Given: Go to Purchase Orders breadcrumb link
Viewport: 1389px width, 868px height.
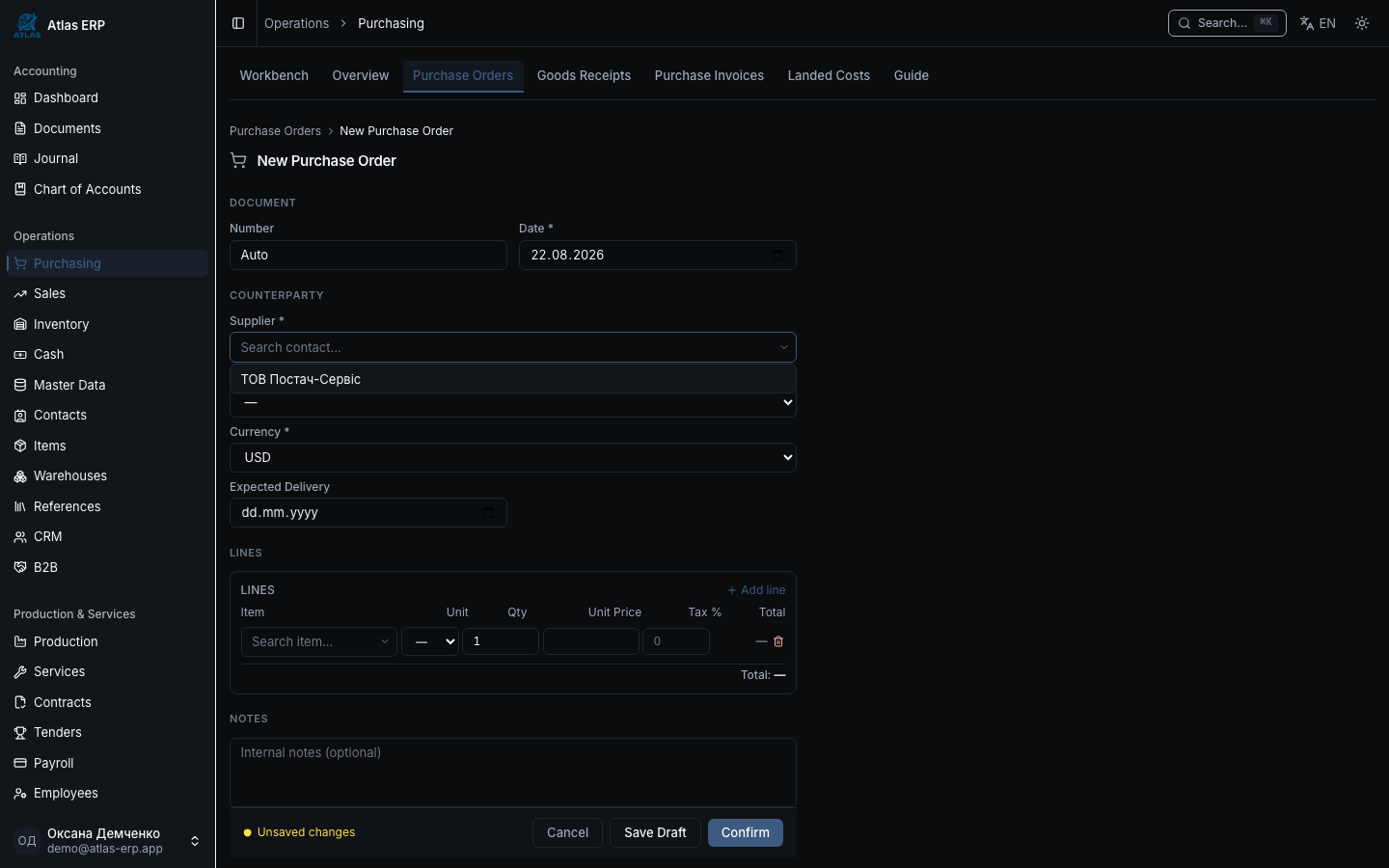Looking at the screenshot, I should coord(275,131).
